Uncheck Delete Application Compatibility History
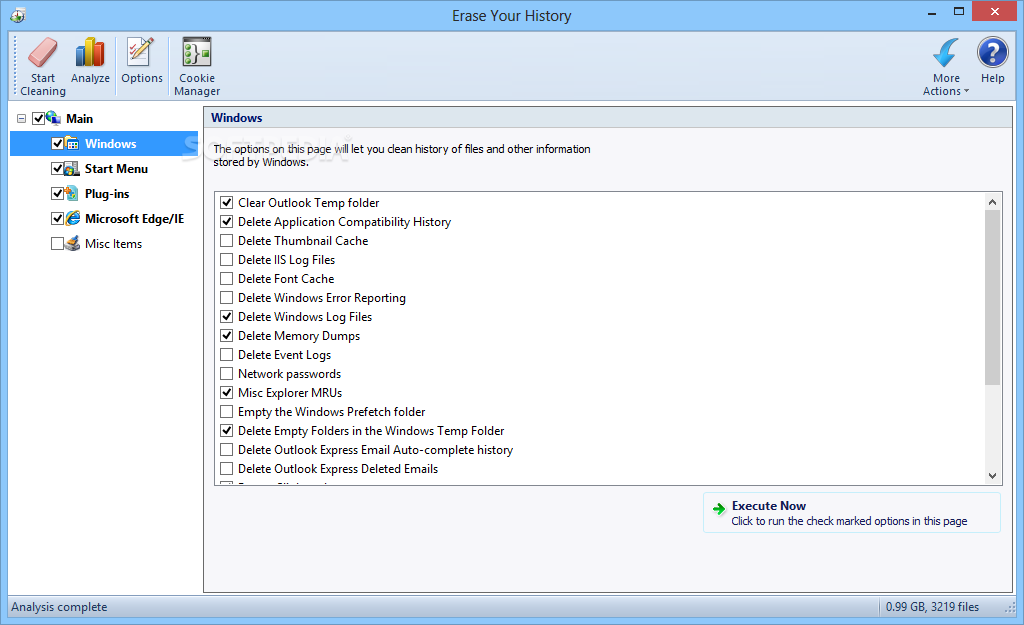The height and width of the screenshot is (625, 1024). click(x=227, y=221)
